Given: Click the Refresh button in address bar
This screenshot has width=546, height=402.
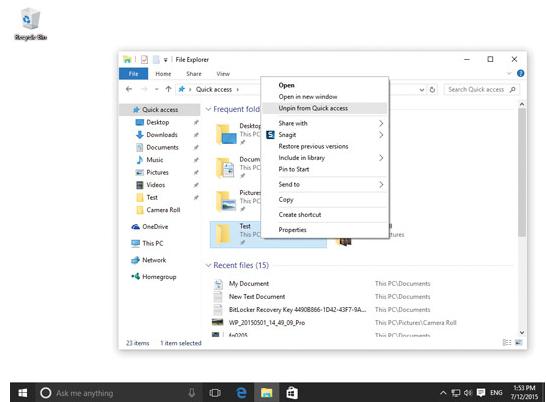Looking at the screenshot, I should click(432, 90).
